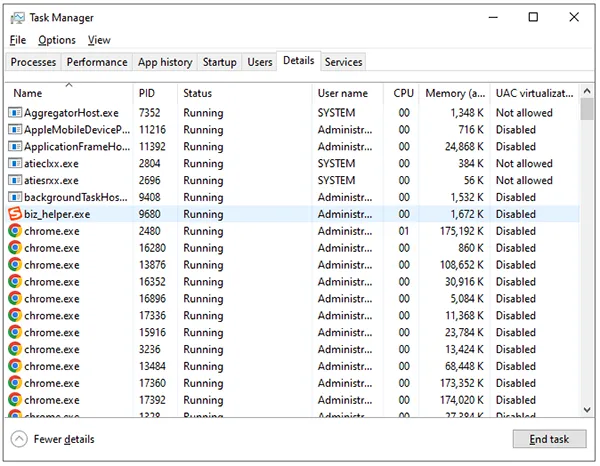Image resolution: width=600 pixels, height=466 pixels.
Task: Click memory value 384 K
Action: click(471, 163)
